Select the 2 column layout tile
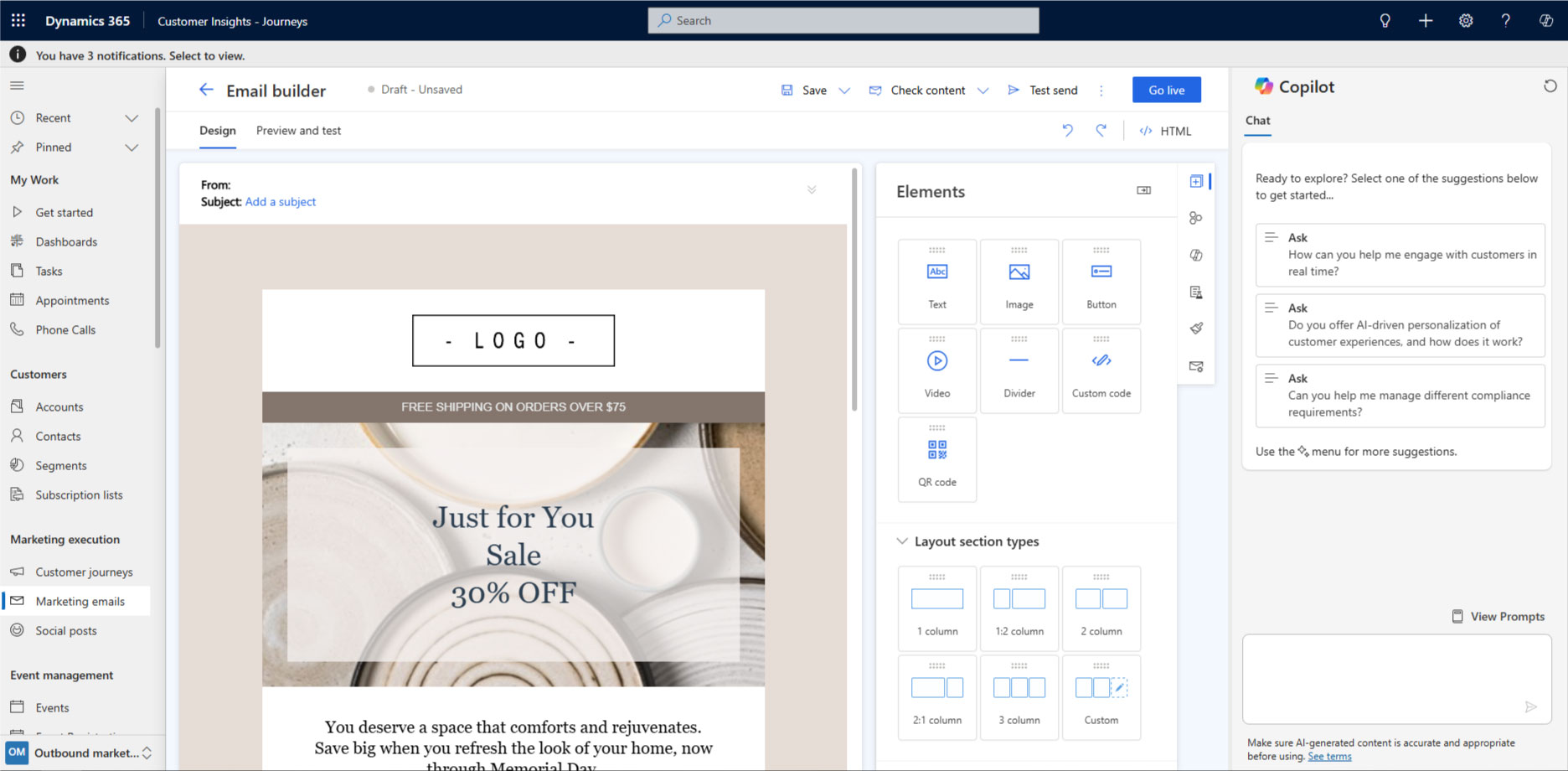This screenshot has height=771, width=1568. pos(1101,608)
